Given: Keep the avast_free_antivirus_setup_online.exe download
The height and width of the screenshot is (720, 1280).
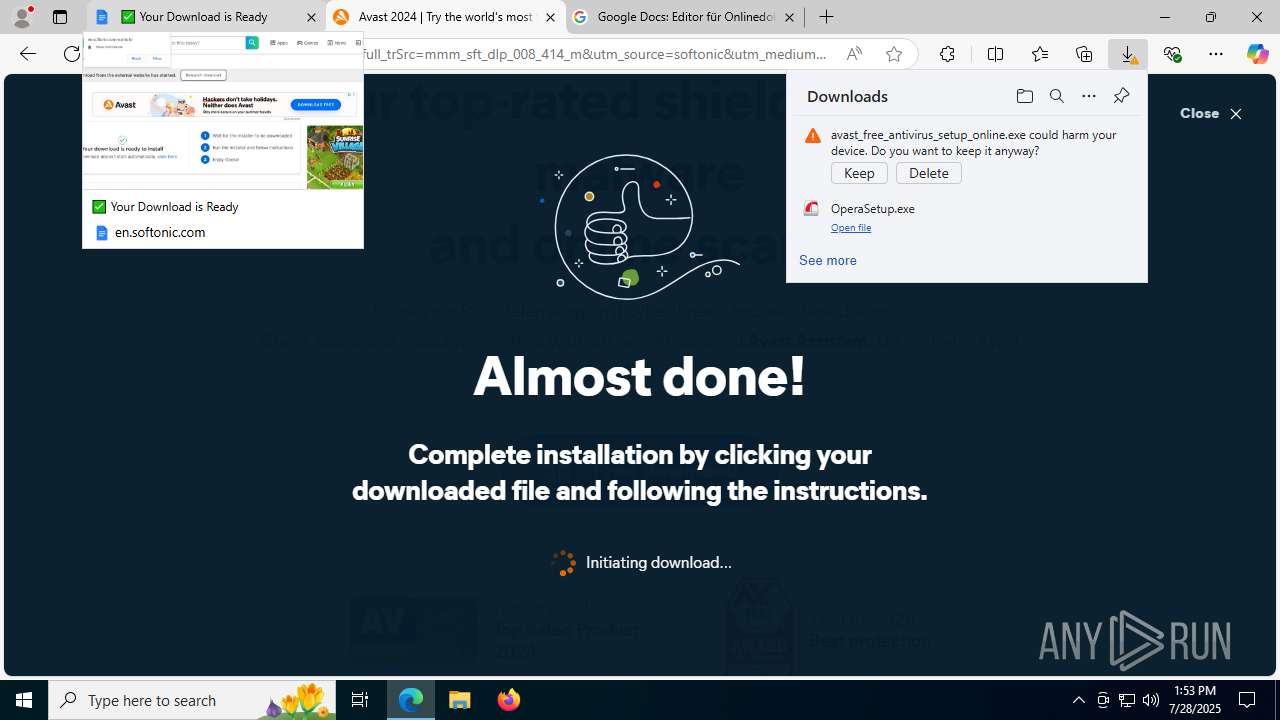Looking at the screenshot, I should (859, 173).
